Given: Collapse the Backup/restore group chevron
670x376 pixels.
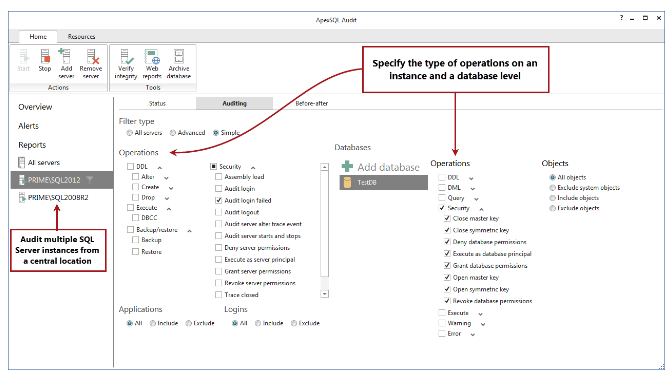Looking at the screenshot, I should pyautogui.click(x=189, y=231).
